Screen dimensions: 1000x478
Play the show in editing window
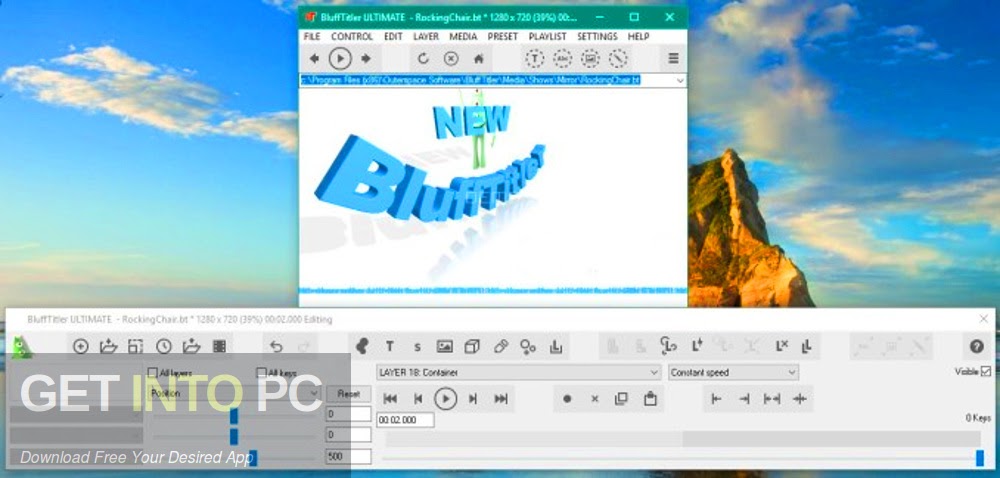[446, 399]
